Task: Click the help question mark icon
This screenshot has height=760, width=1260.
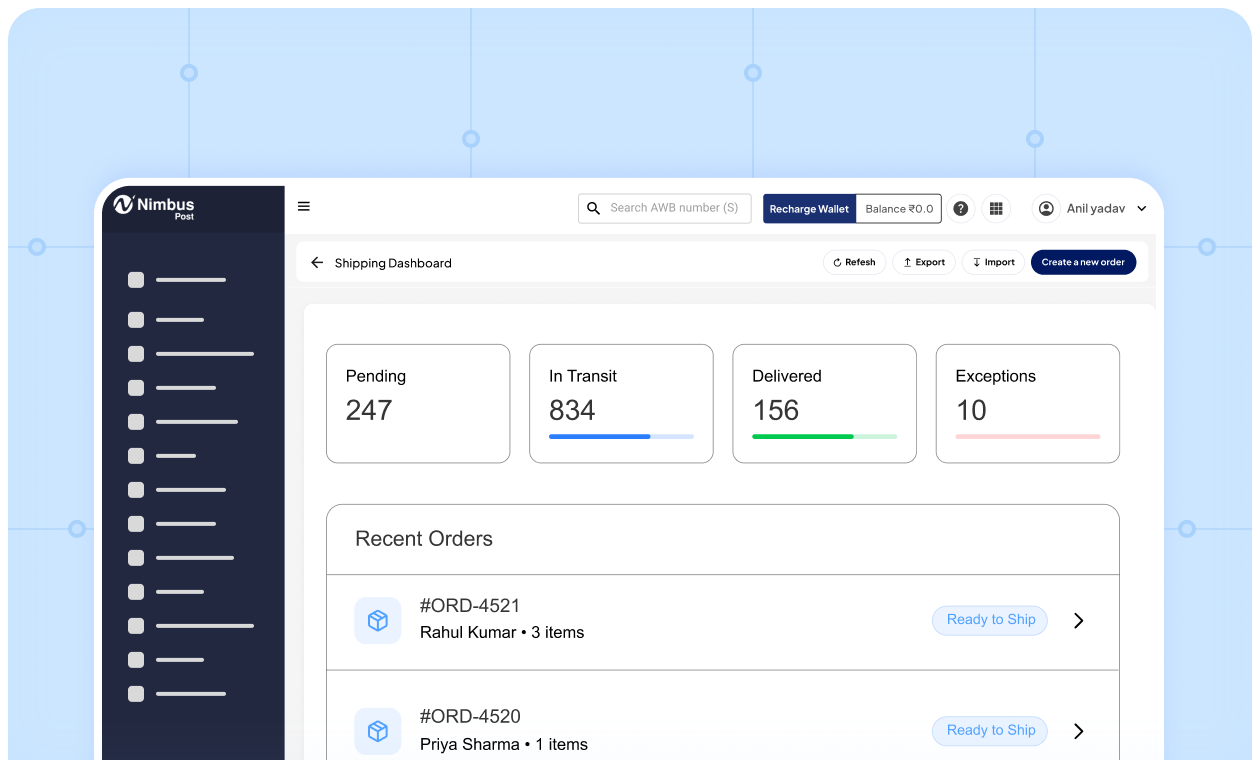Action: (960, 208)
